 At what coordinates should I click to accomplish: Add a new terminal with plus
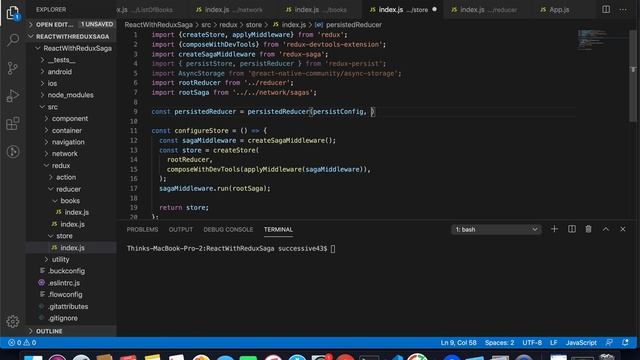point(554,229)
